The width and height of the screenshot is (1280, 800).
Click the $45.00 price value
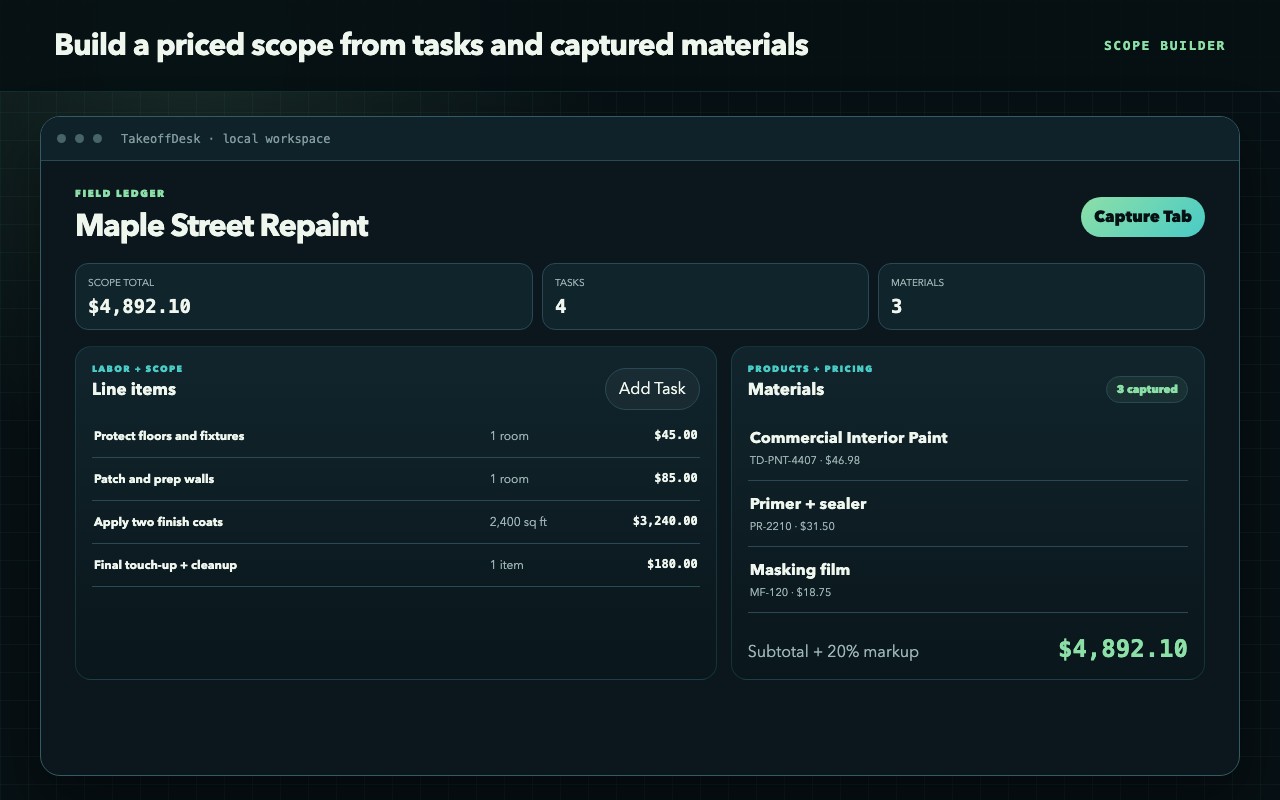(x=676, y=435)
